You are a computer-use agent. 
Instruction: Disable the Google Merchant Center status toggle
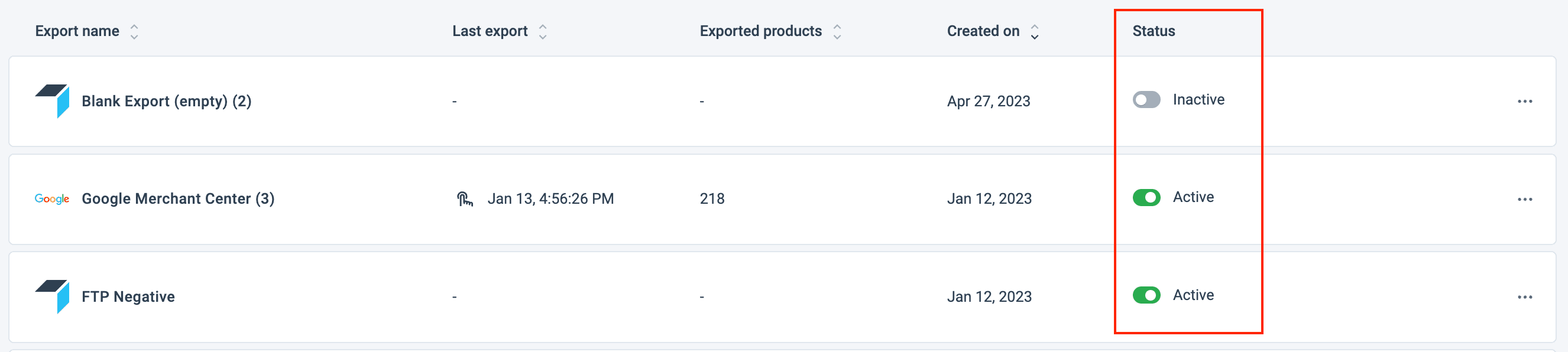[1146, 198]
